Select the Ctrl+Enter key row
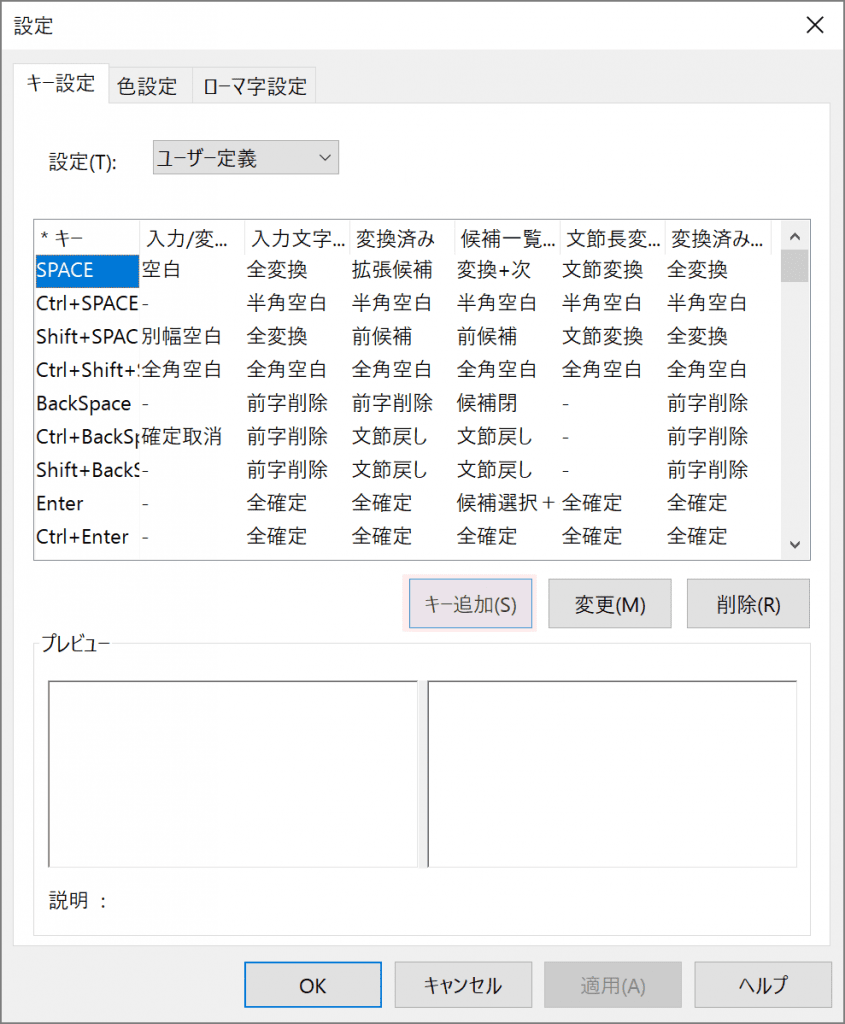 point(82,537)
